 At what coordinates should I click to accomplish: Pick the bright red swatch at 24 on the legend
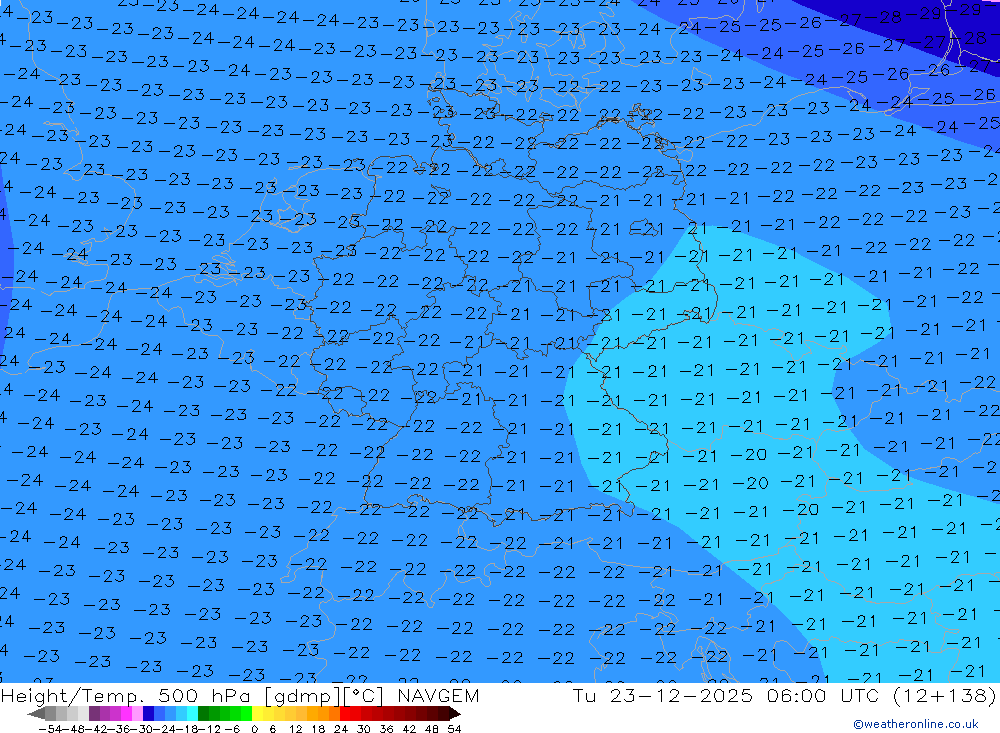tap(345, 714)
